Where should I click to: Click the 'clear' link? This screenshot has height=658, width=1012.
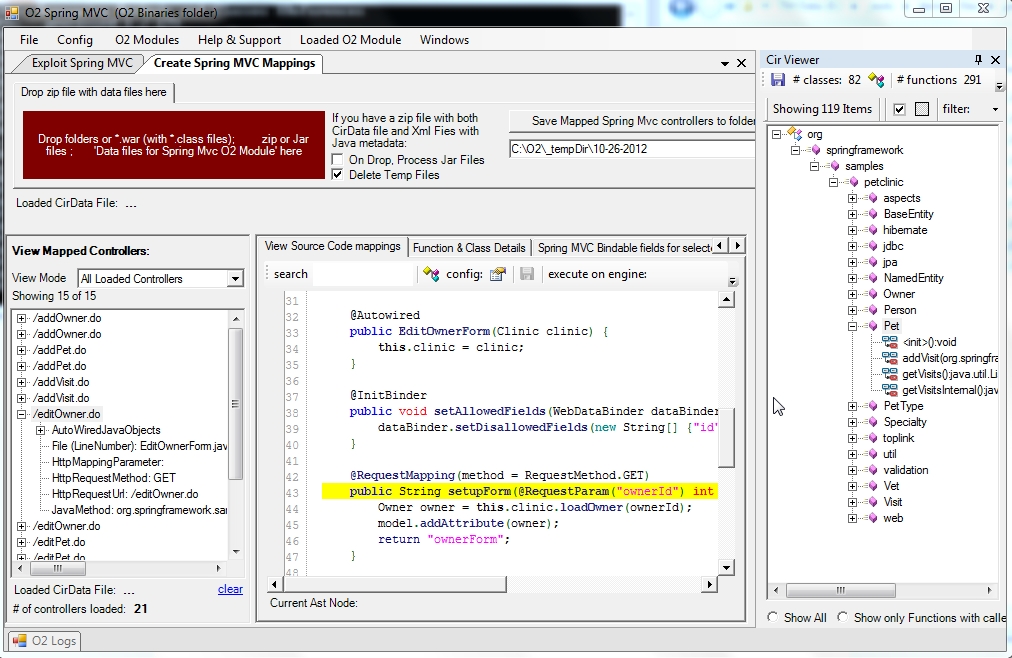pos(230,589)
